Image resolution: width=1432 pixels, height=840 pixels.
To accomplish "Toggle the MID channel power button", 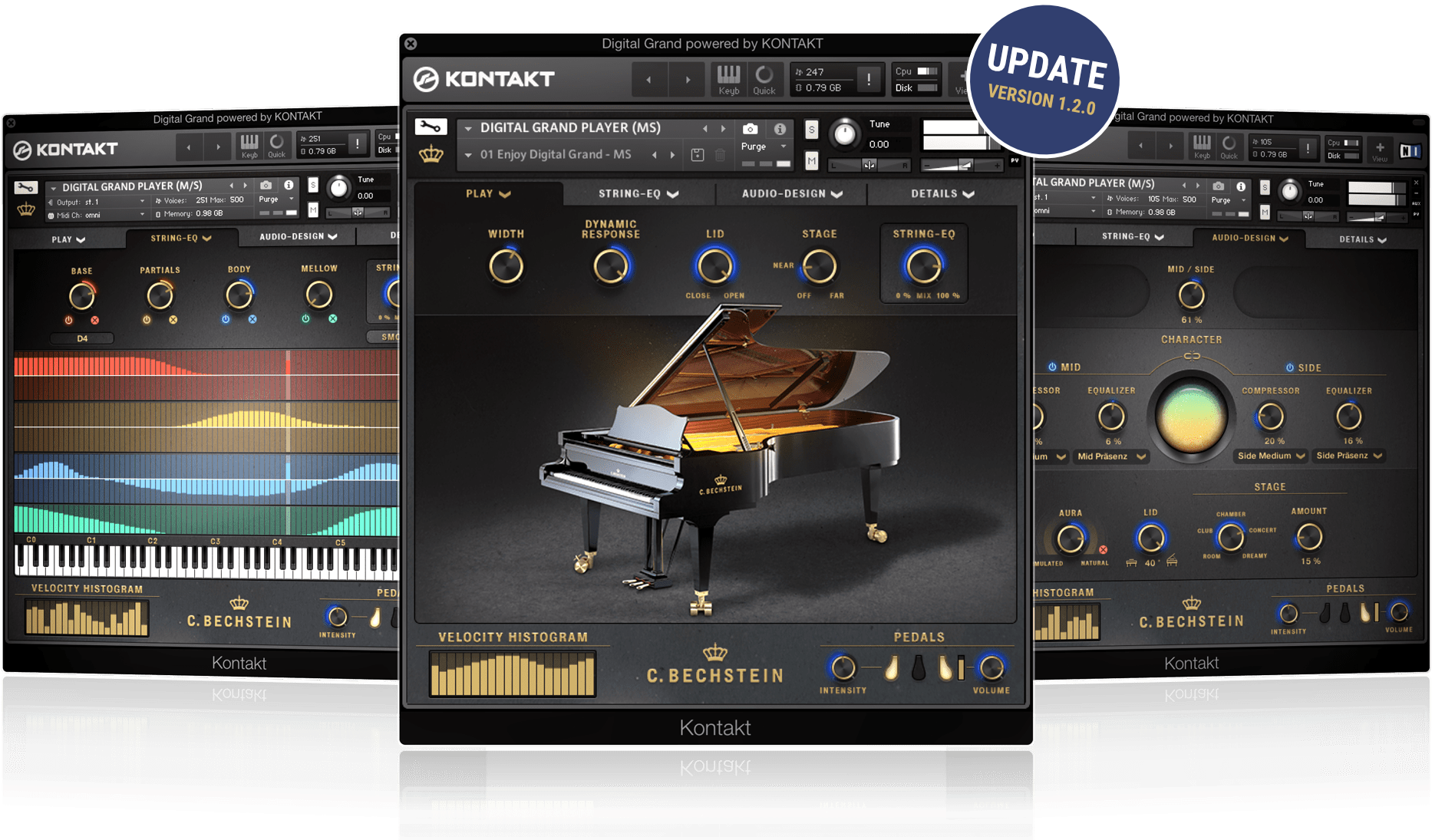I will coord(1052,367).
